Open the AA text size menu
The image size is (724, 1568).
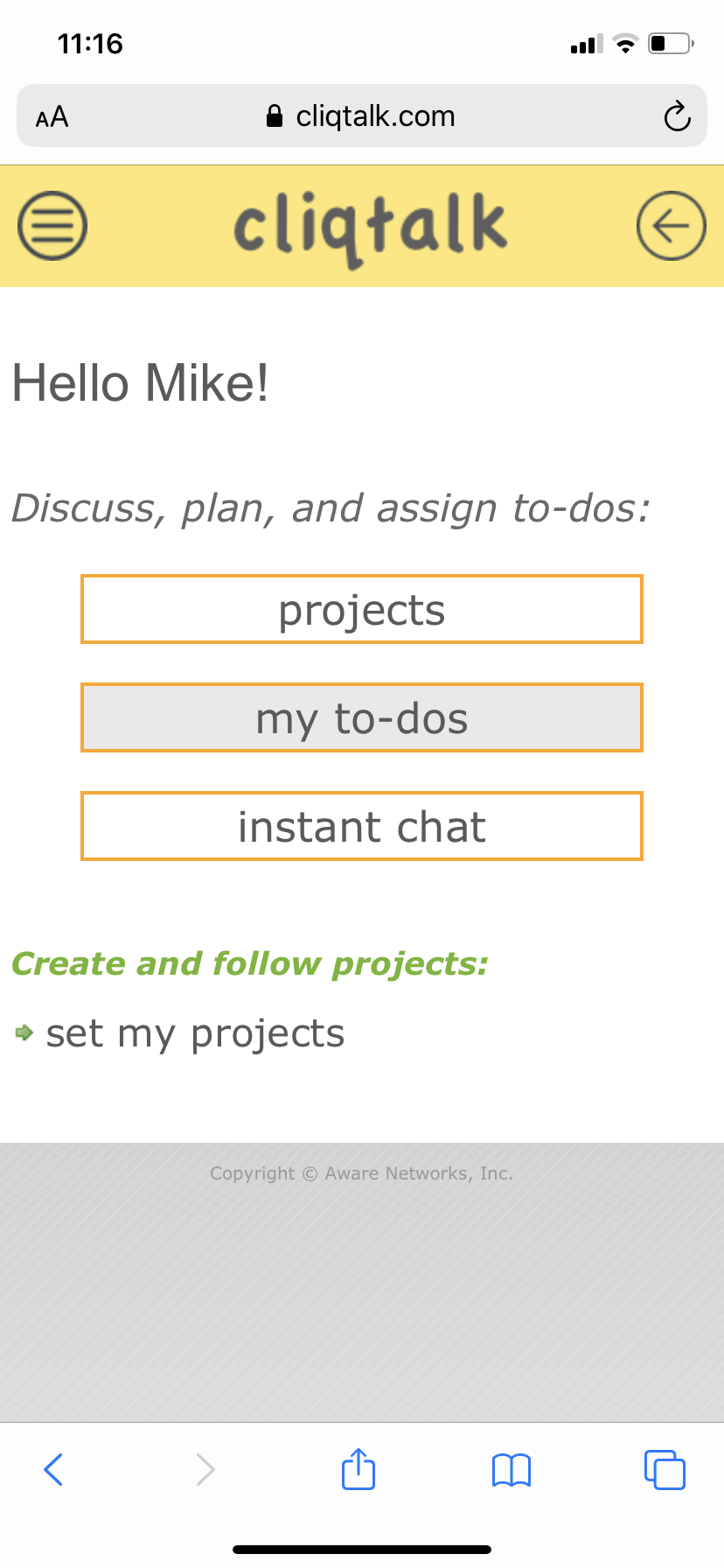coord(52,116)
